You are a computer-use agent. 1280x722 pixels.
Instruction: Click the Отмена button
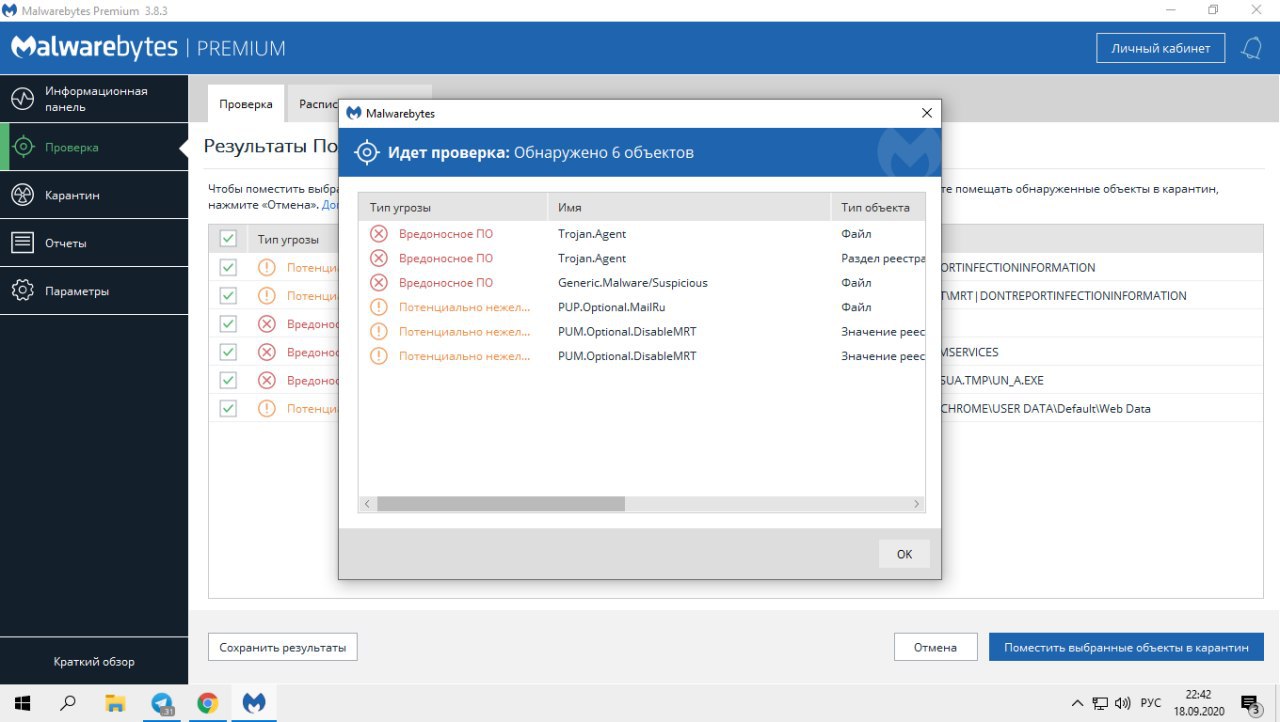[935, 647]
